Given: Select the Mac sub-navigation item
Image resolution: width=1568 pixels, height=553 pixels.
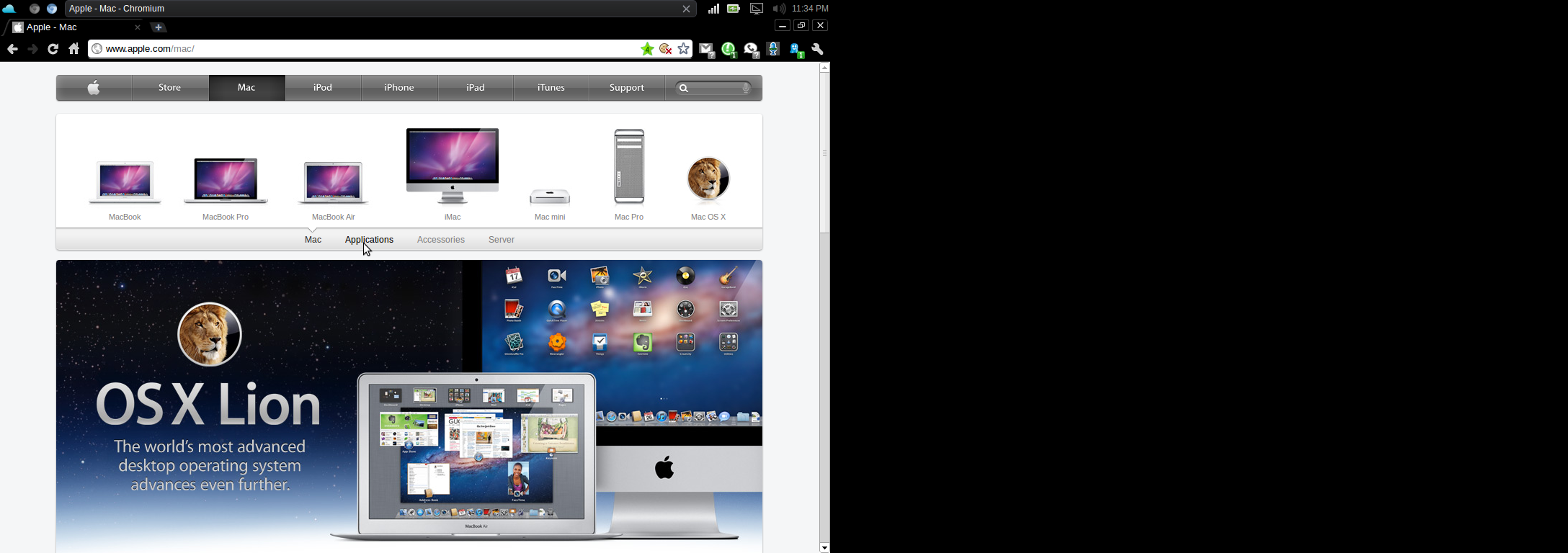Looking at the screenshot, I should pyautogui.click(x=313, y=240).
